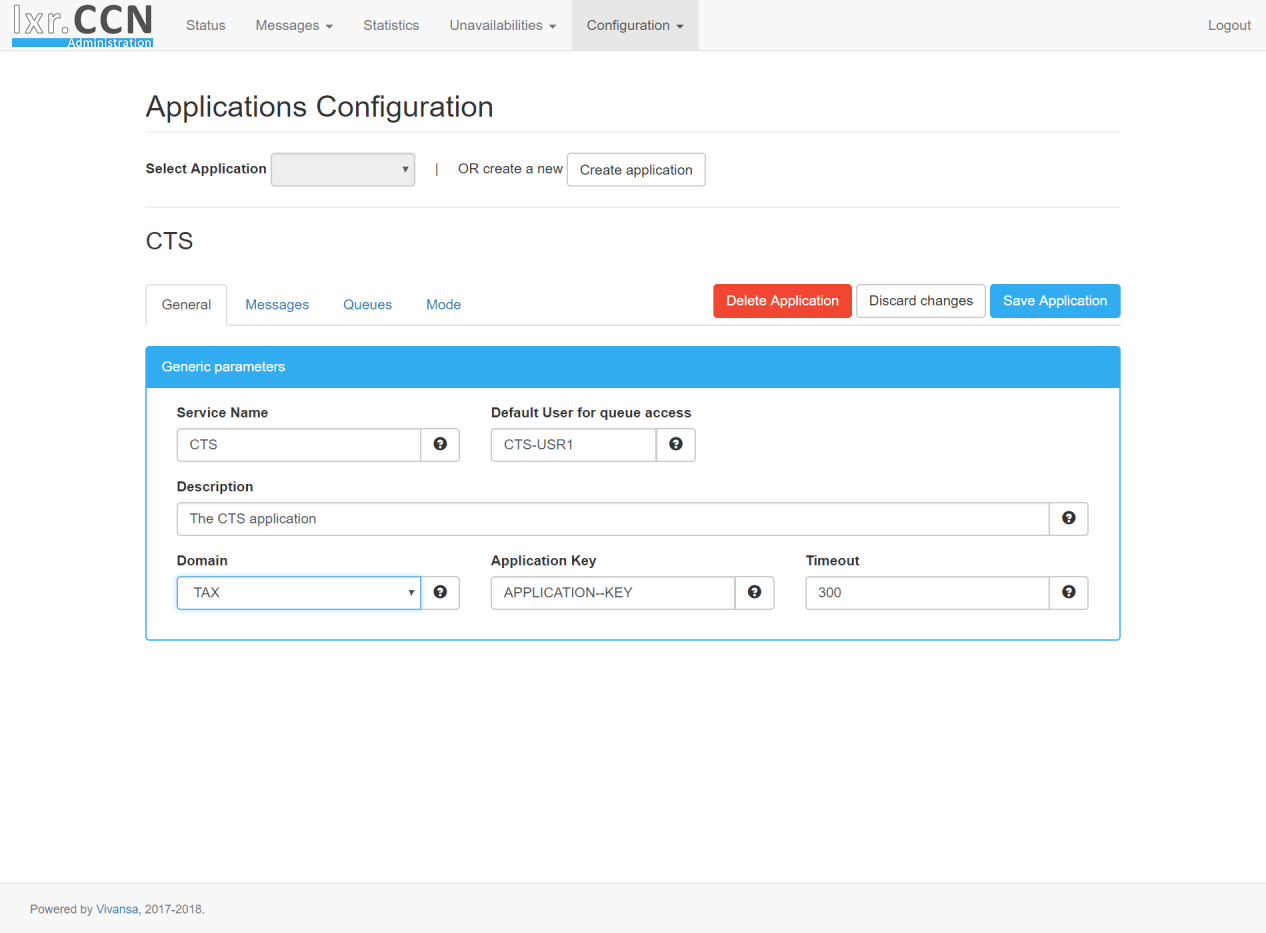Click the Generic parameters panel header

tap(633, 367)
